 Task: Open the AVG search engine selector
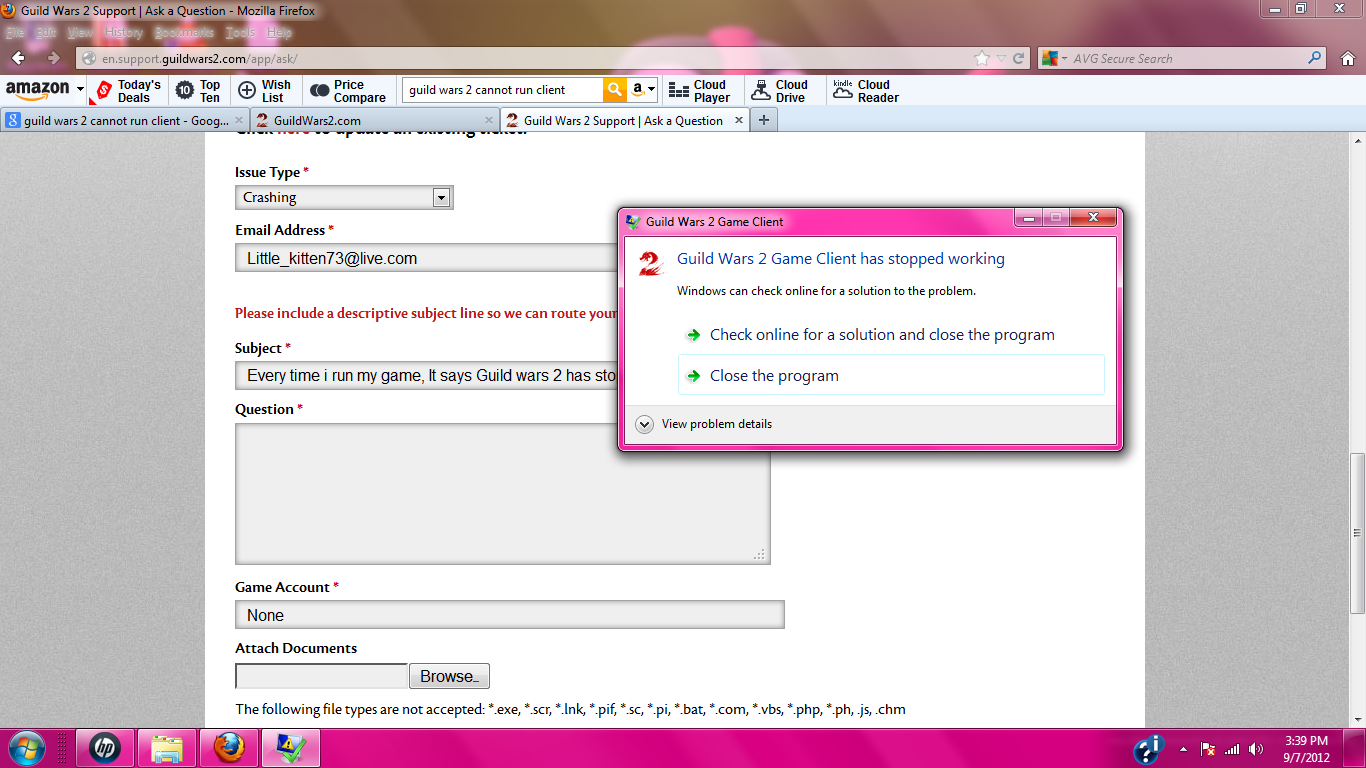tap(1054, 59)
